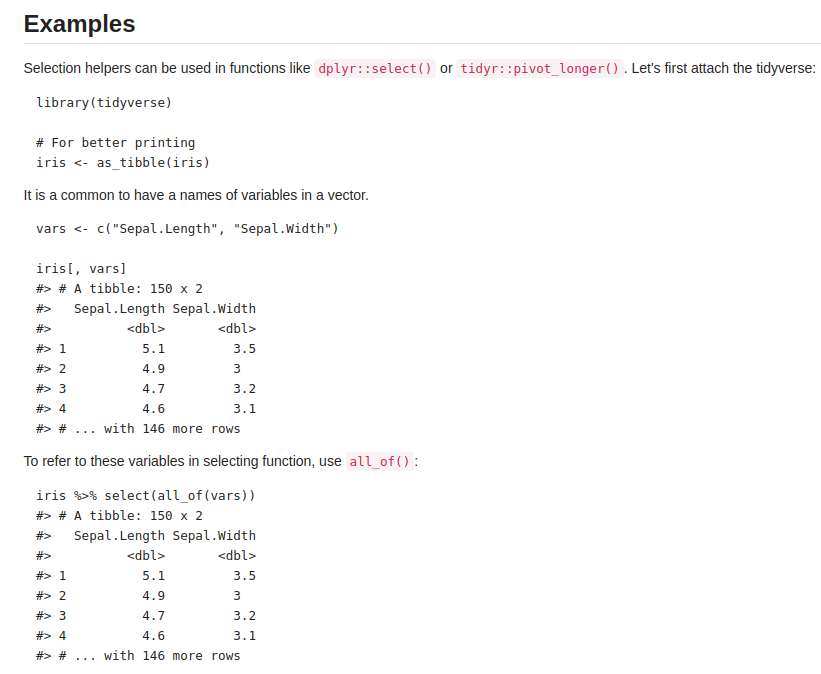Select the "# For better printing" comment

click(116, 142)
